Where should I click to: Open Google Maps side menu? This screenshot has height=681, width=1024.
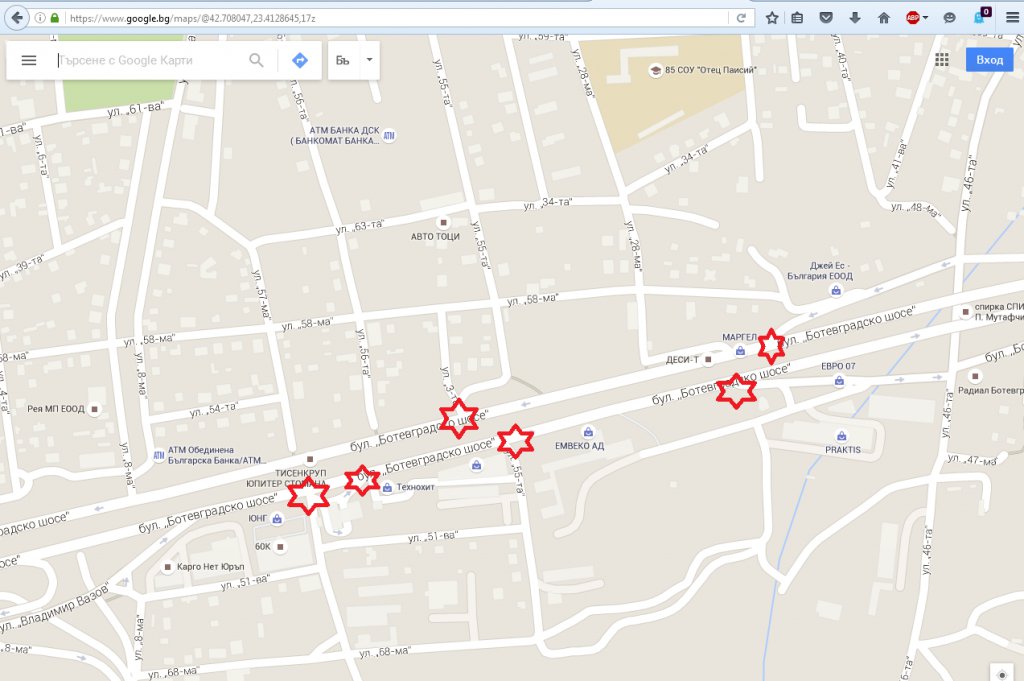point(29,60)
